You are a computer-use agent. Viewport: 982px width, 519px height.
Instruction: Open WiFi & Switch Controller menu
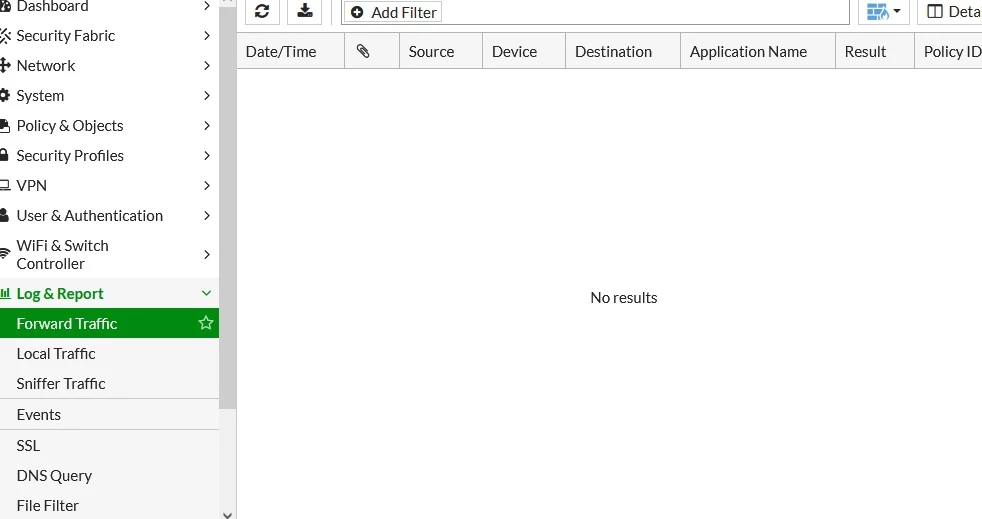(x=110, y=255)
